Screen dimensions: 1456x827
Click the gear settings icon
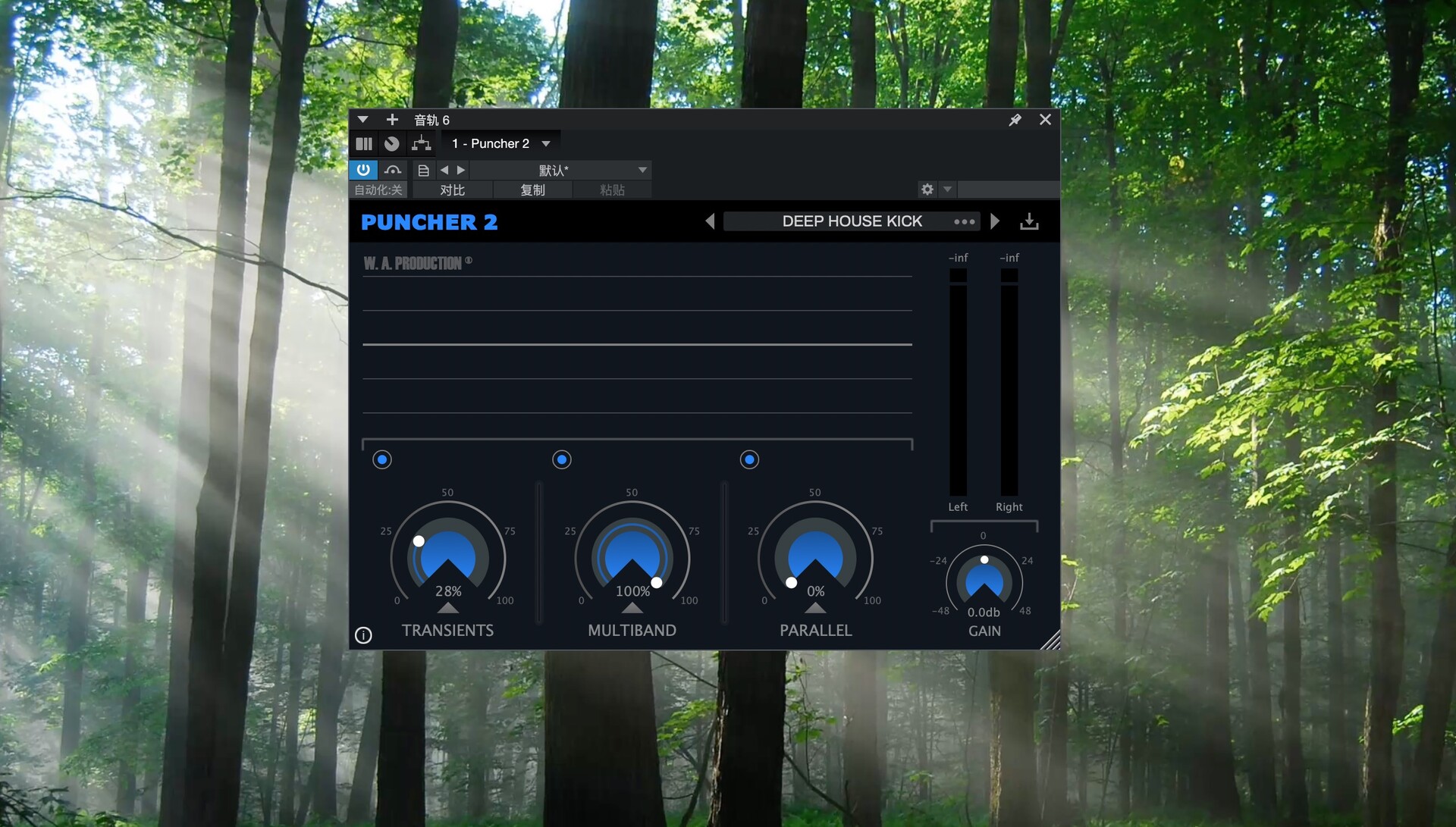927,190
